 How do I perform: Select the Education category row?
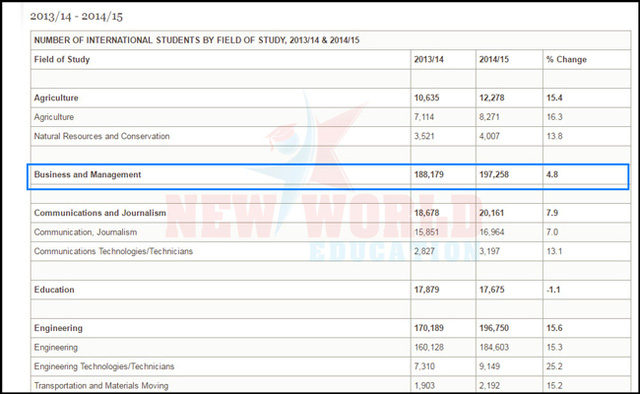330,290
